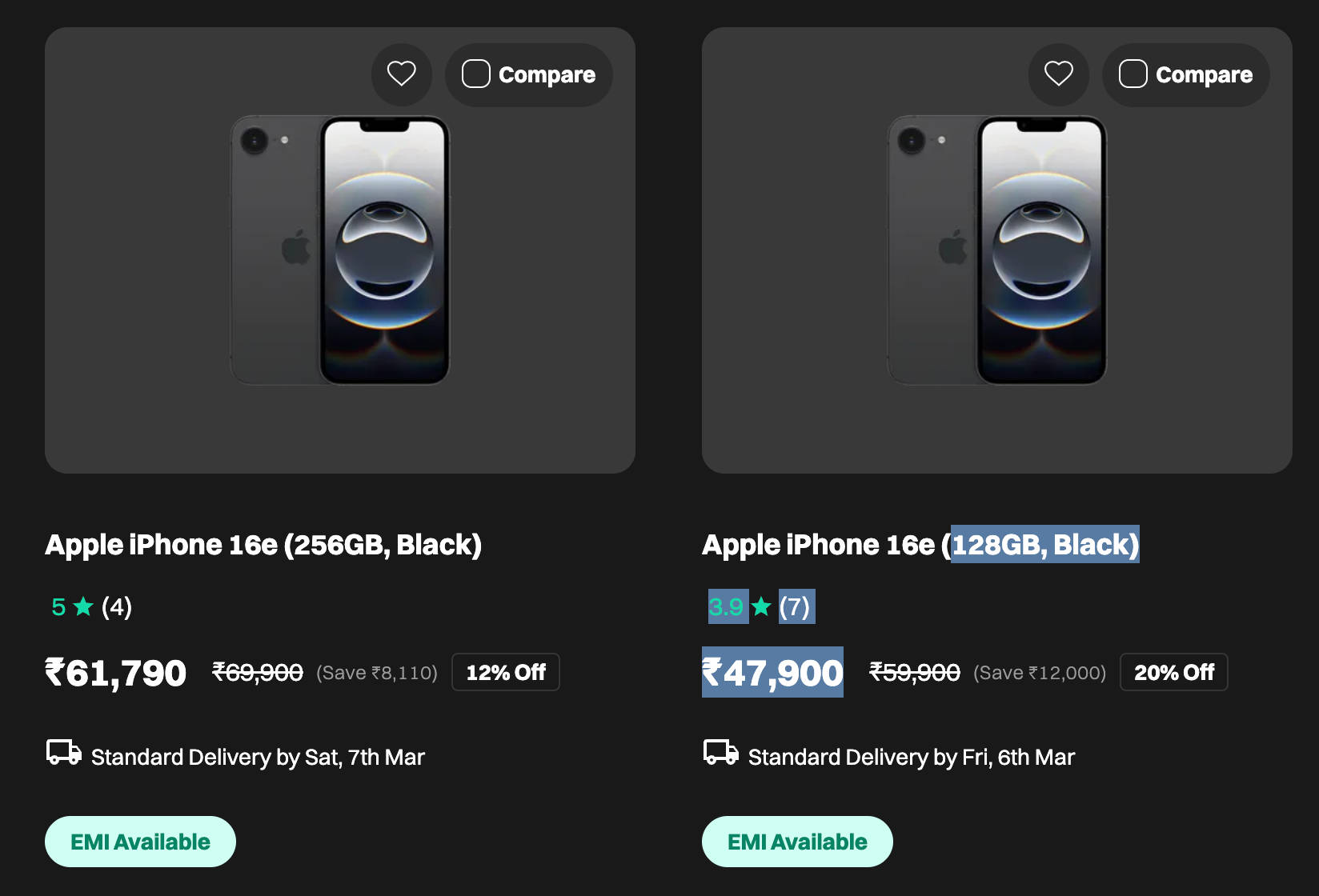Add 256GB iPhone 16e to wishlist heart
1319x896 pixels.
(402, 74)
